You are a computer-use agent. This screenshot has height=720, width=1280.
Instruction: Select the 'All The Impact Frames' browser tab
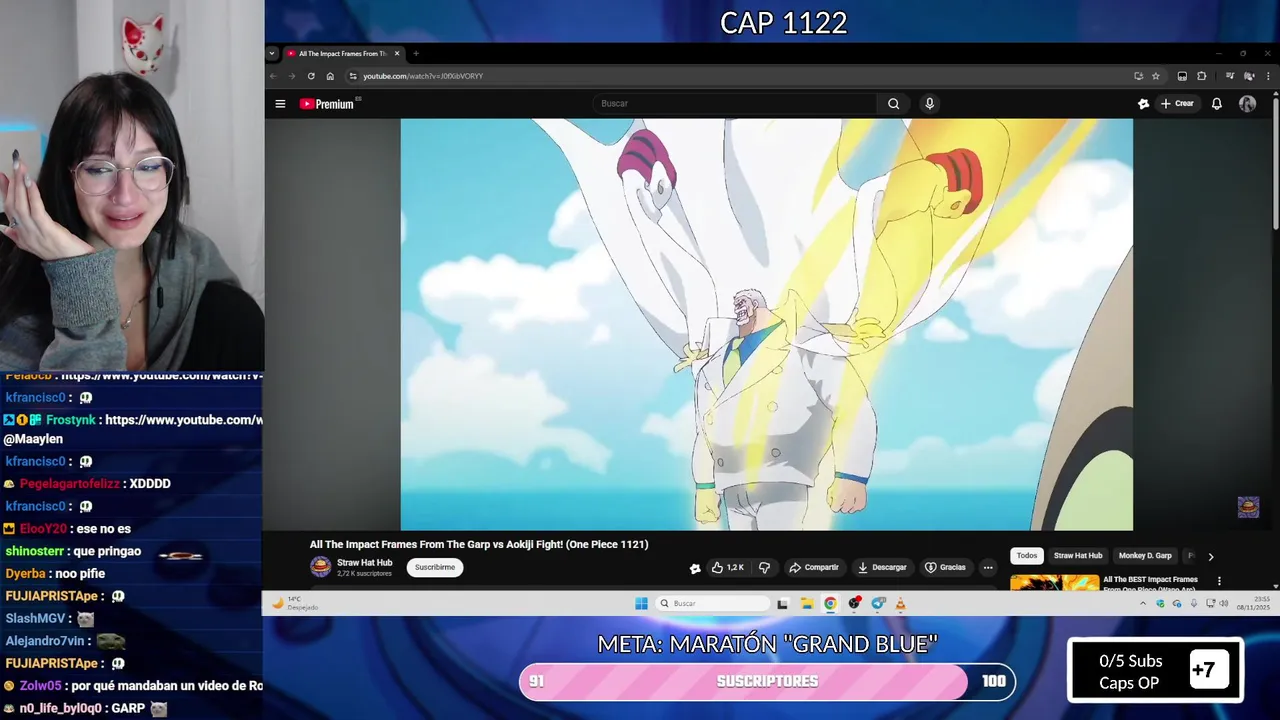click(344, 54)
